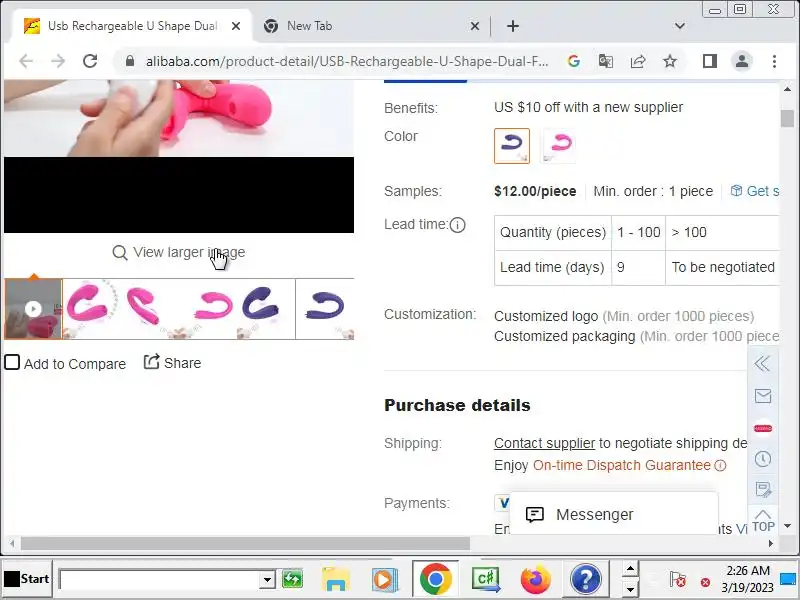
Task: Open Chrome from the taskbar
Action: point(435,579)
